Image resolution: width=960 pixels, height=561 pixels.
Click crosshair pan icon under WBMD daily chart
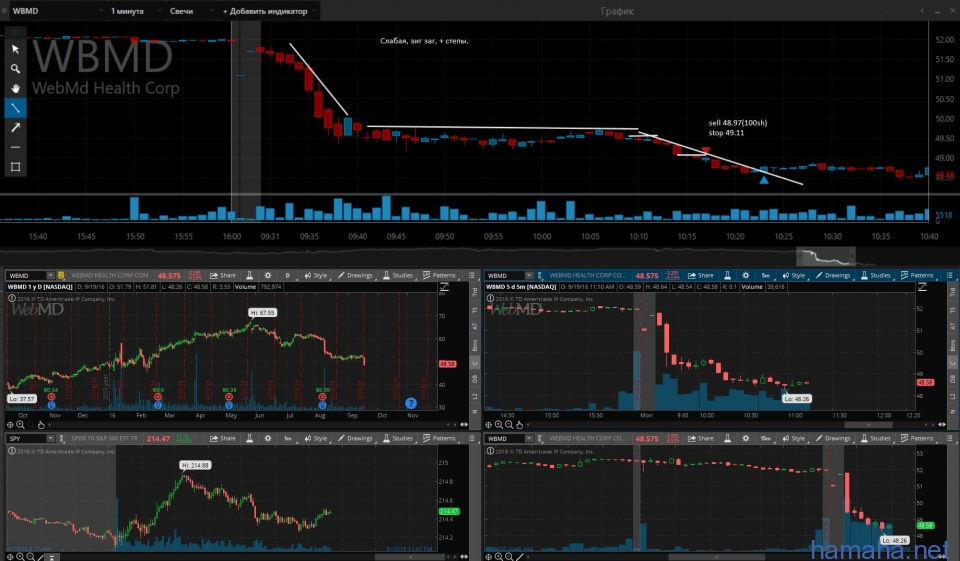click(x=10, y=424)
